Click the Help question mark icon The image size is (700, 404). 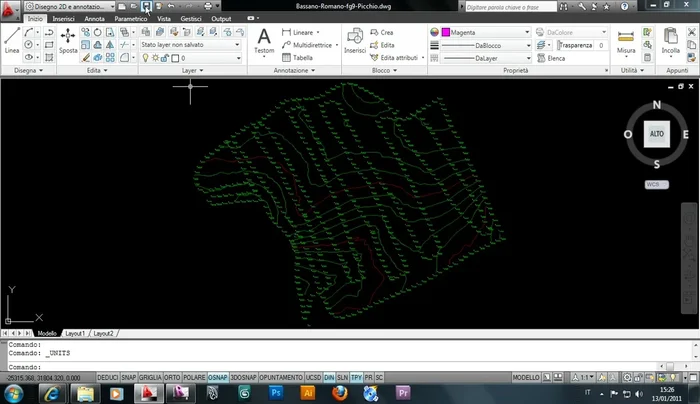pos(625,7)
